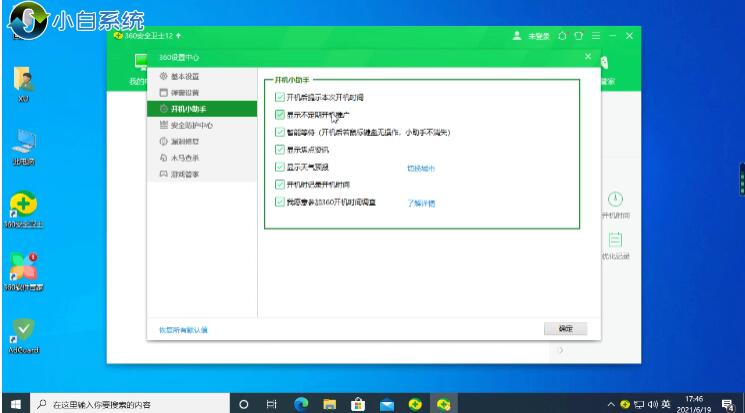Close the 360设置中心 dialog
Image resolution: width=745 pixels, height=413 pixels.
[588, 57]
